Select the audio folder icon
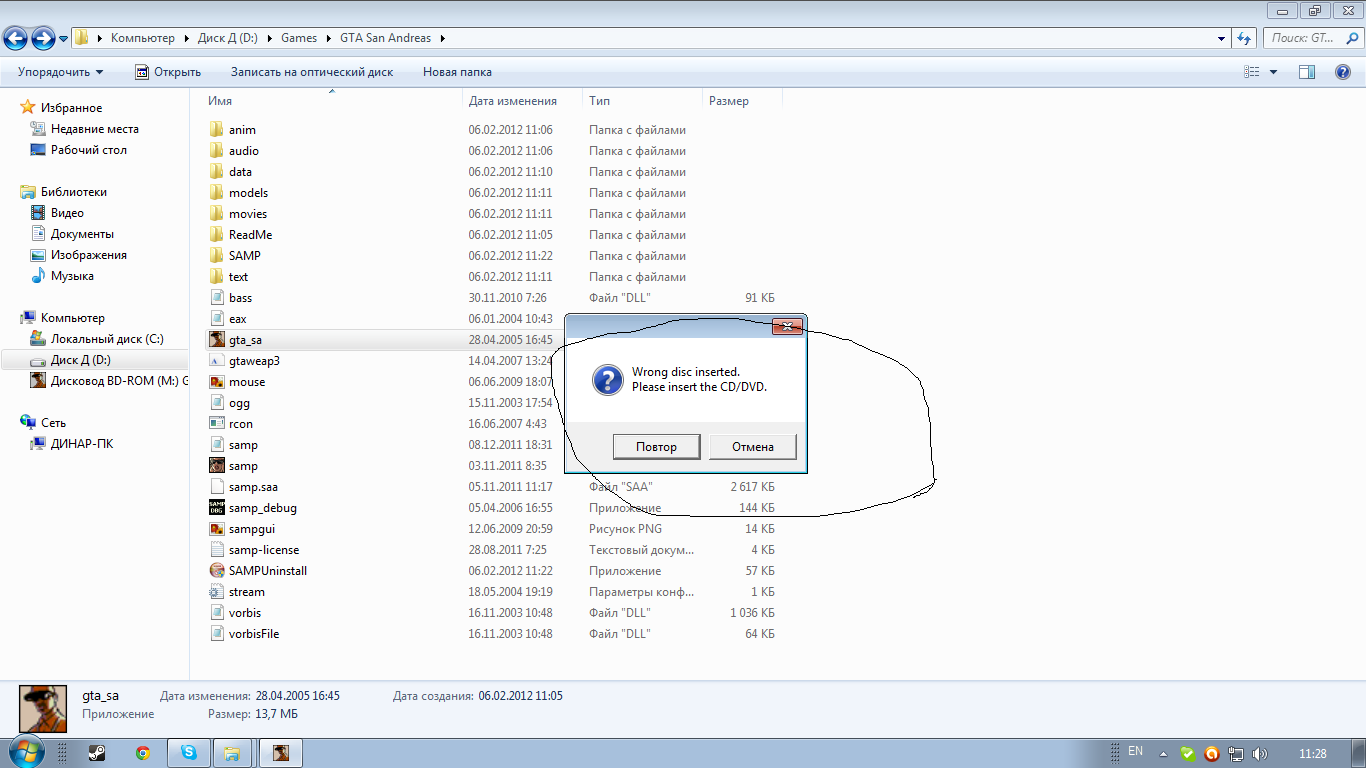Screen dimensions: 1366x768 point(217,151)
